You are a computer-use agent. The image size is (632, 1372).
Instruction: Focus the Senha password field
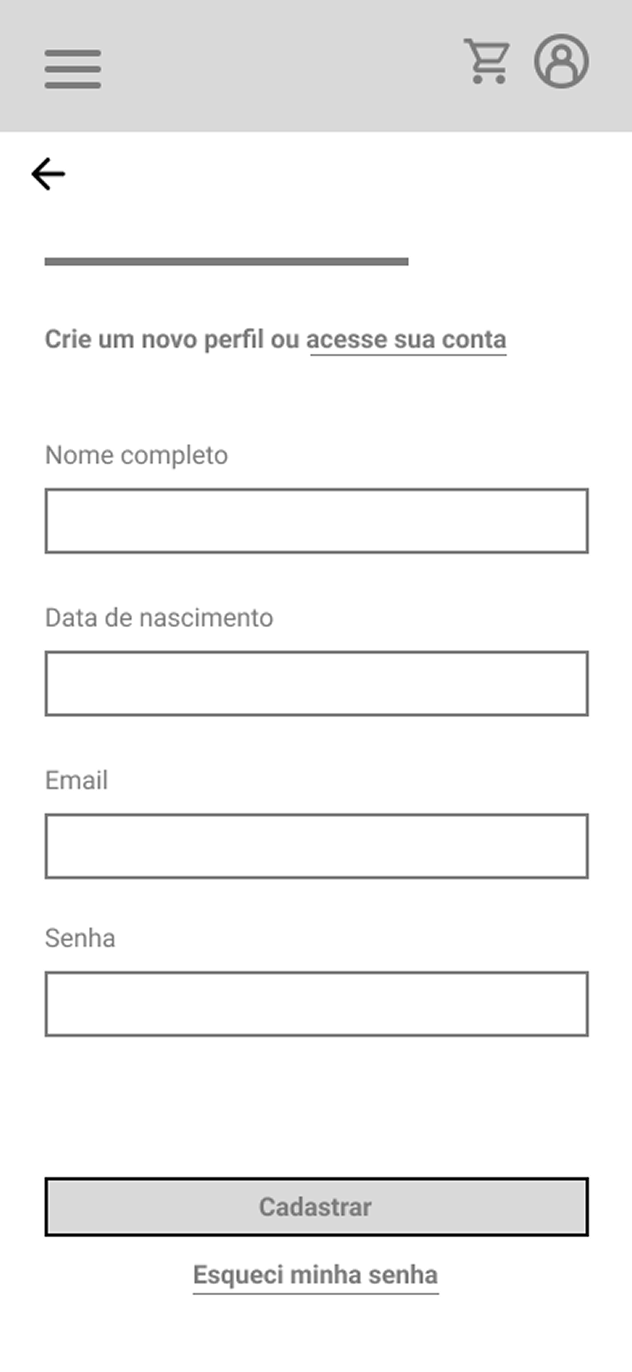pyautogui.click(x=316, y=1003)
